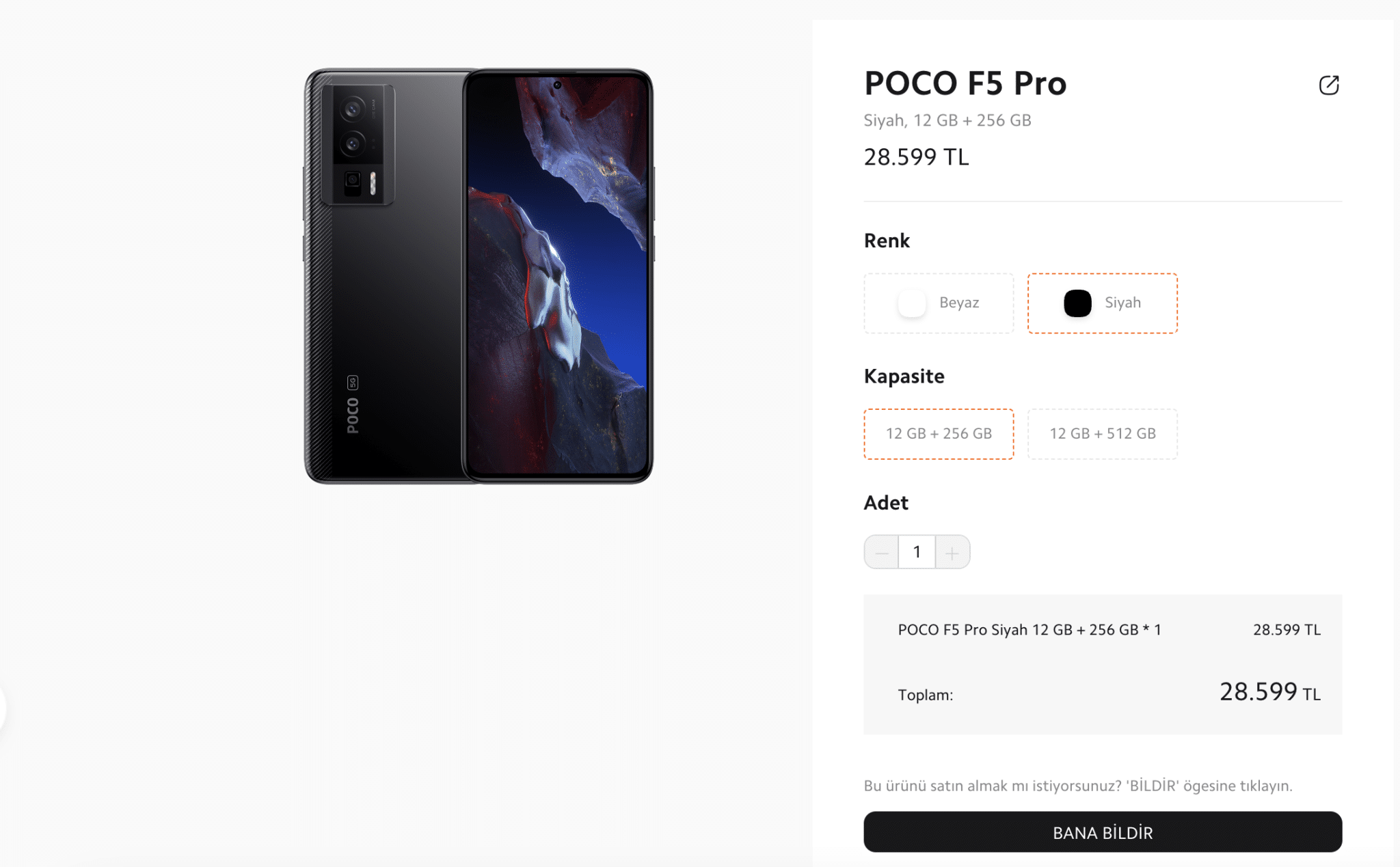Increase quantity with the plus button

(952, 552)
